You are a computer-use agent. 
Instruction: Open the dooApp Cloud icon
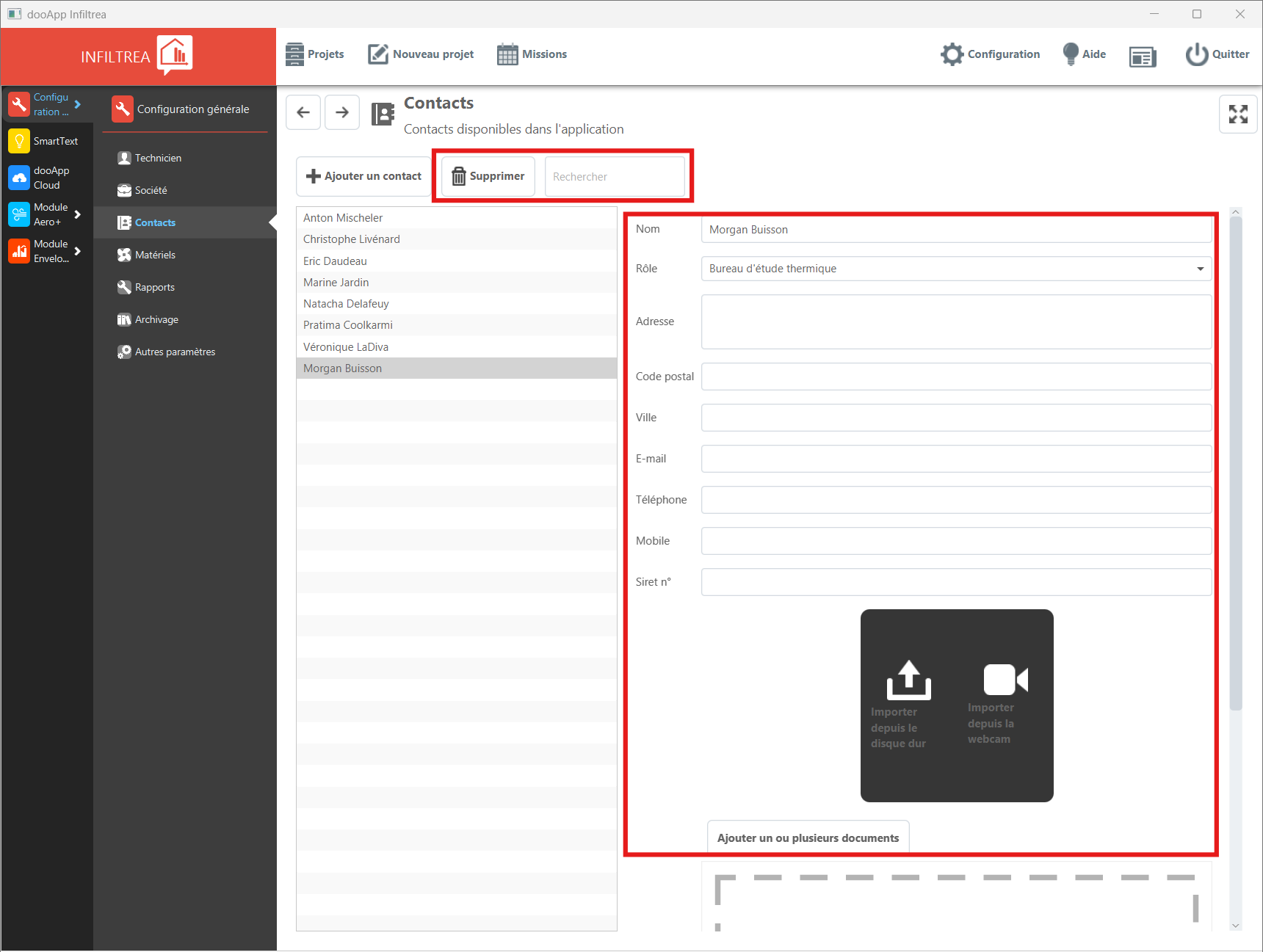coord(19,178)
